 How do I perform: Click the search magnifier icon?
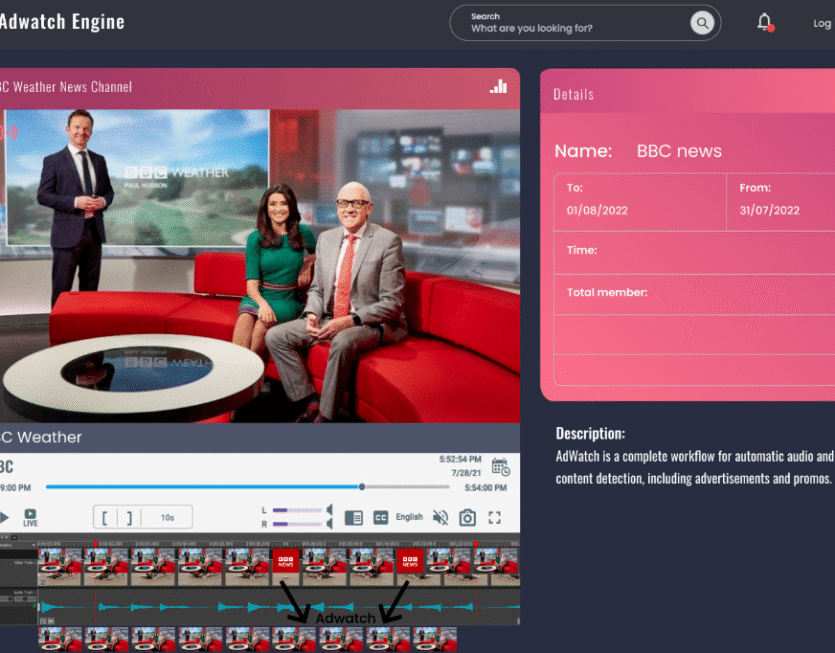click(702, 23)
